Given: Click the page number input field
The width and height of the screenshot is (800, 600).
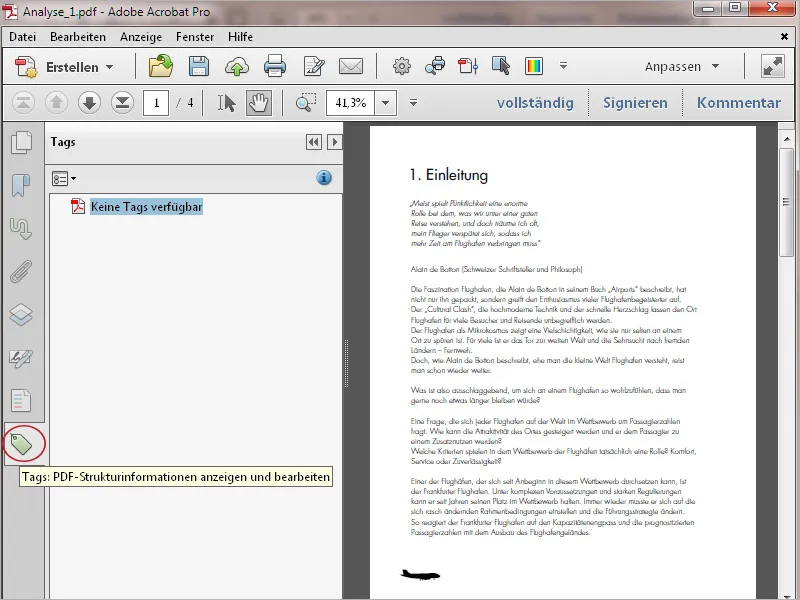Looking at the screenshot, I should tap(156, 103).
